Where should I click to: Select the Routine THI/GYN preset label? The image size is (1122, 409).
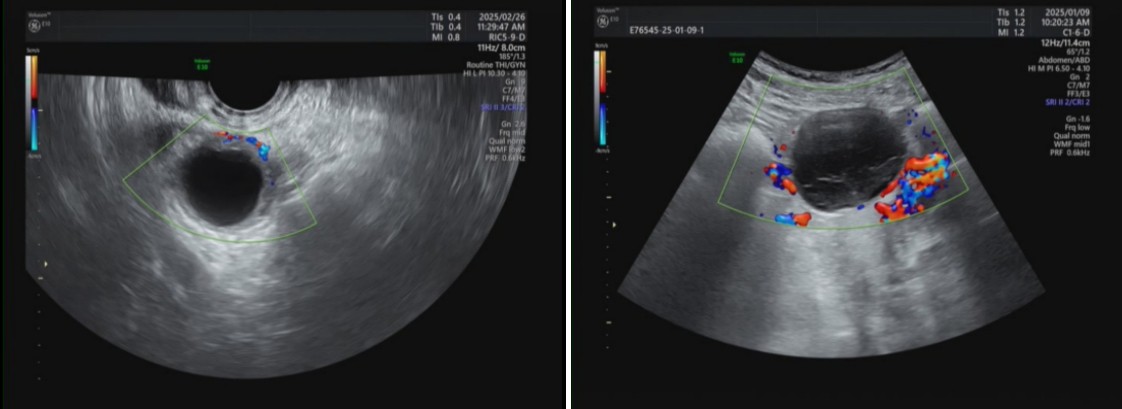[496, 64]
